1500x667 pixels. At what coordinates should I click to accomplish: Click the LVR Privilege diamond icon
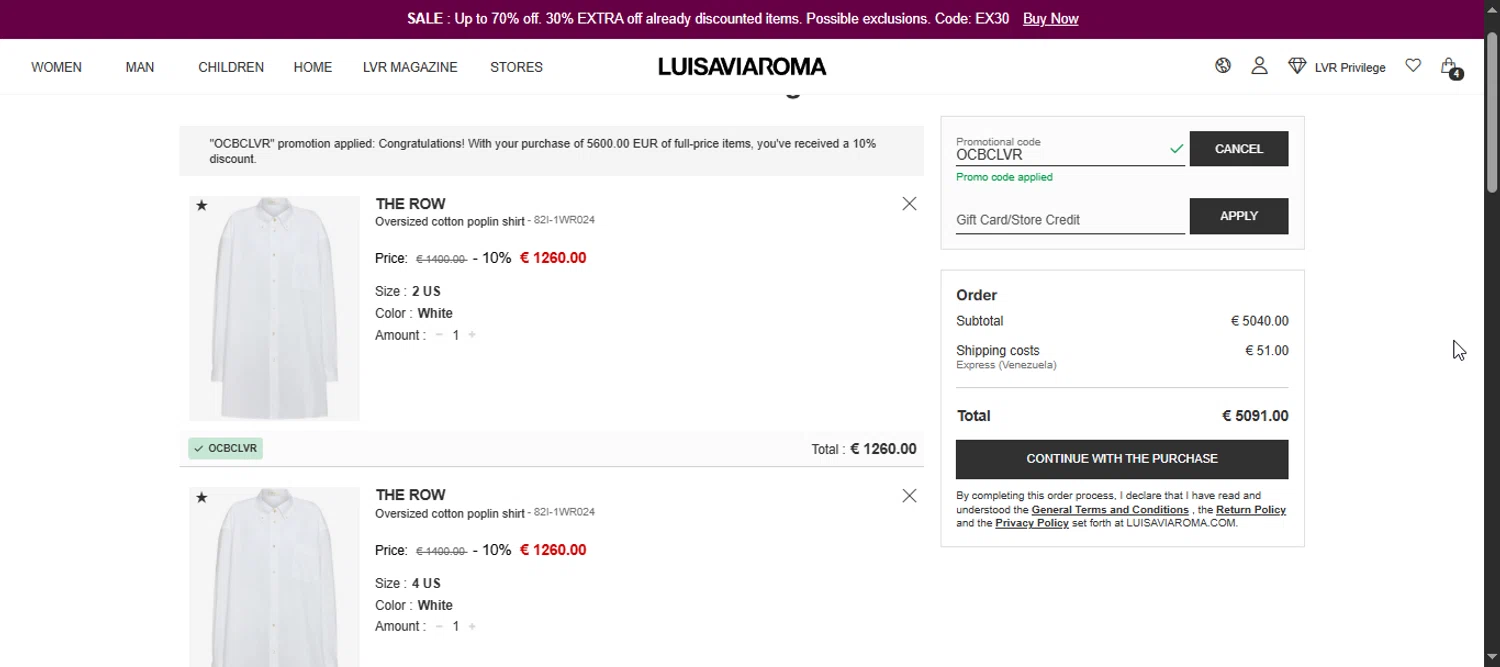click(x=1297, y=66)
